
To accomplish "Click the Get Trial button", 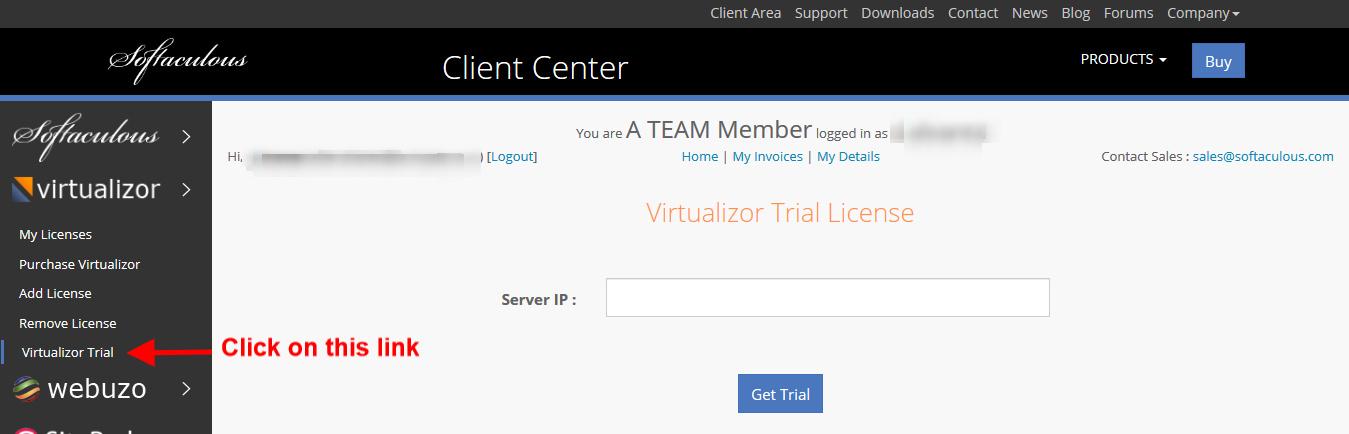I will click(780, 394).
